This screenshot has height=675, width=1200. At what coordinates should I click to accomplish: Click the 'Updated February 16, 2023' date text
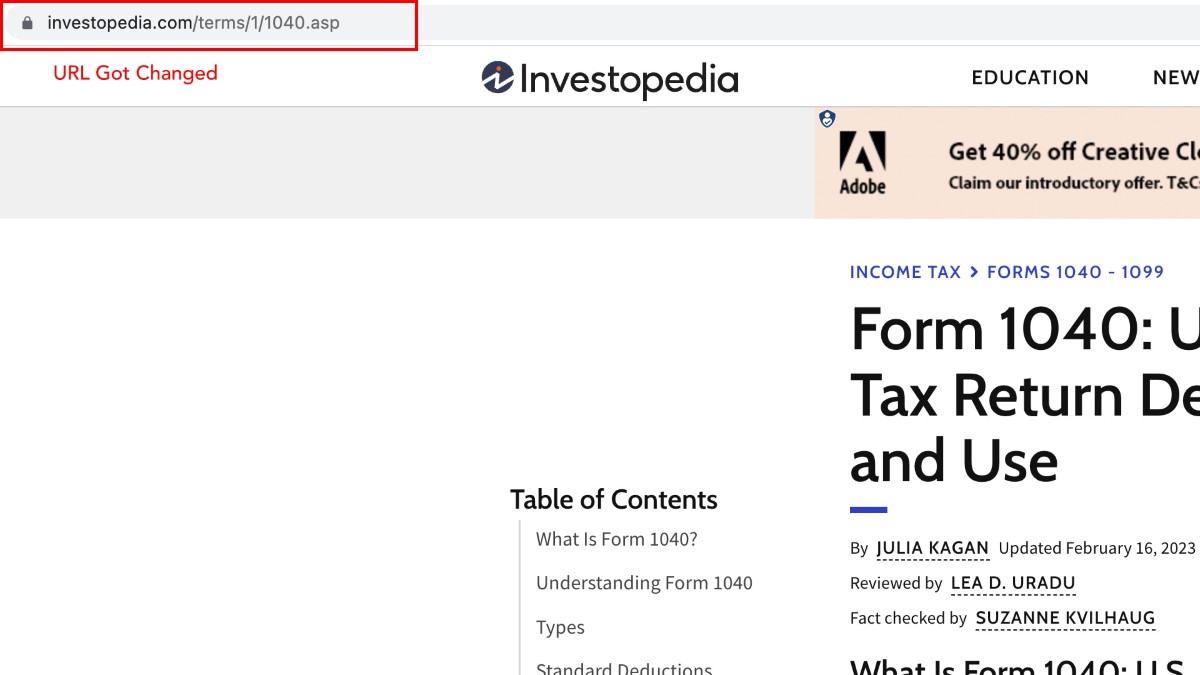1097,548
